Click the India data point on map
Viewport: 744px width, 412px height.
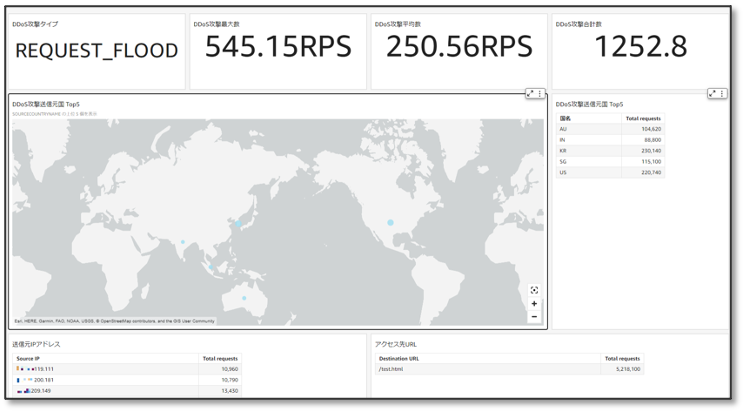[183, 242]
